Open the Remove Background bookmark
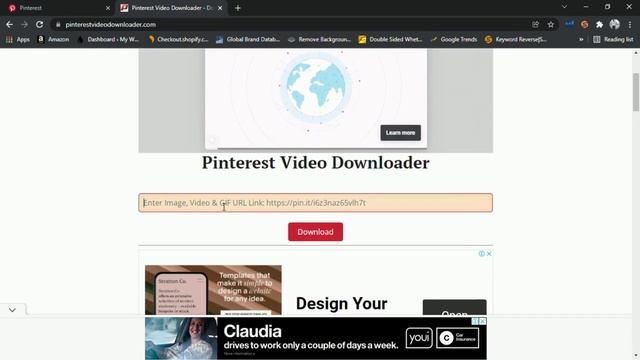This screenshot has width=640, height=360. click(x=319, y=40)
